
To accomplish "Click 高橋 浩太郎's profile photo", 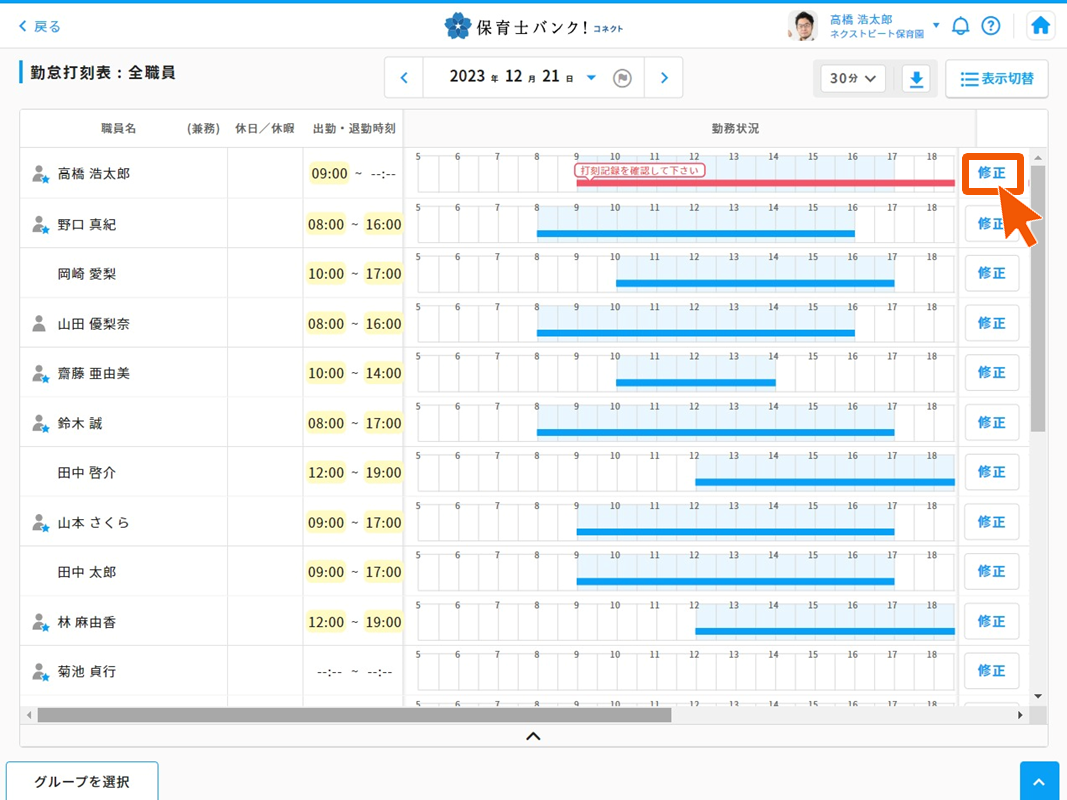I will click(x=800, y=25).
